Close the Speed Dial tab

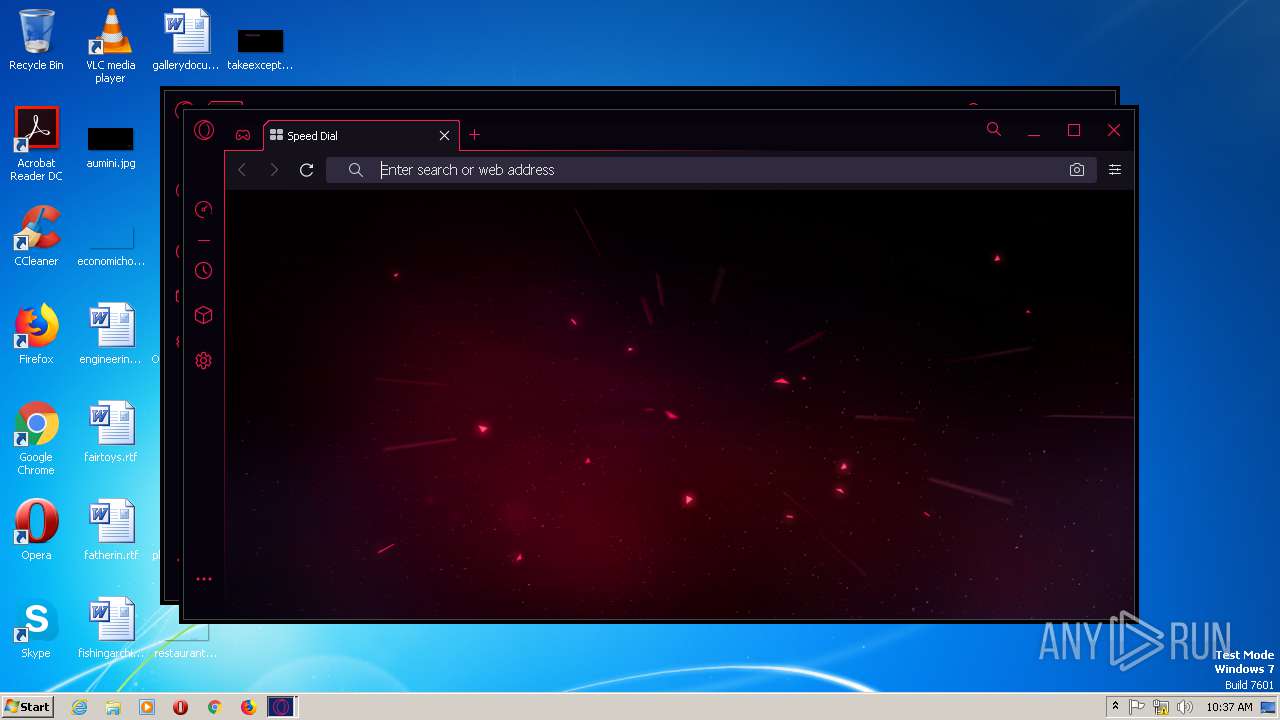point(444,136)
